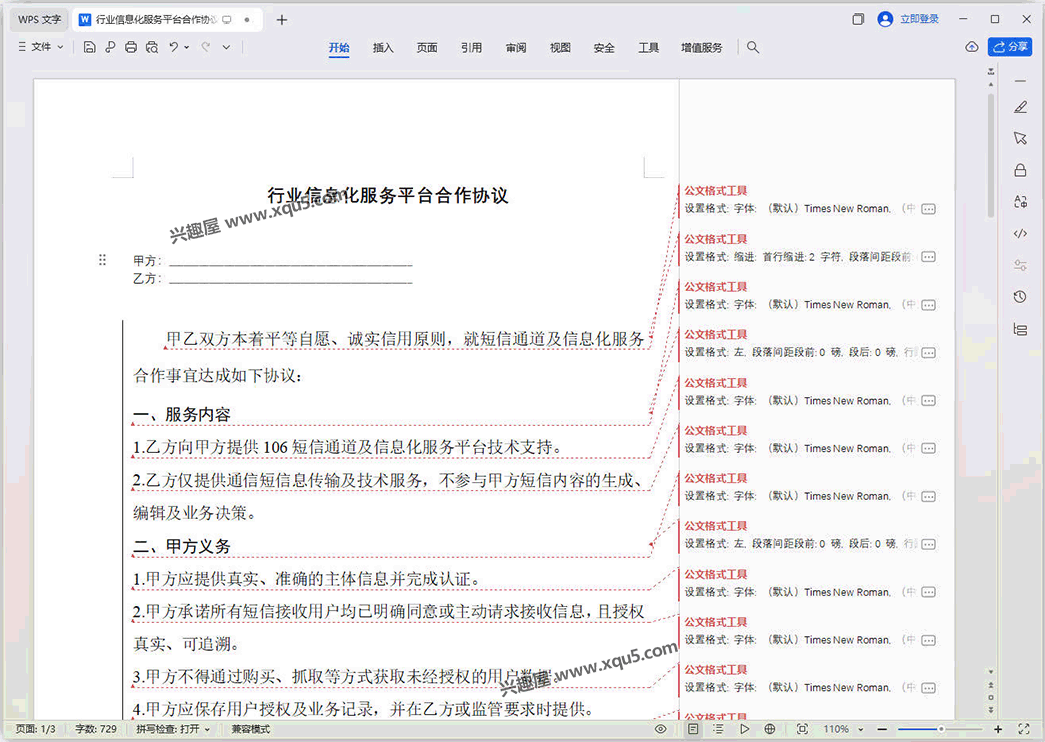Open Print Preview icon

click(x=152, y=47)
